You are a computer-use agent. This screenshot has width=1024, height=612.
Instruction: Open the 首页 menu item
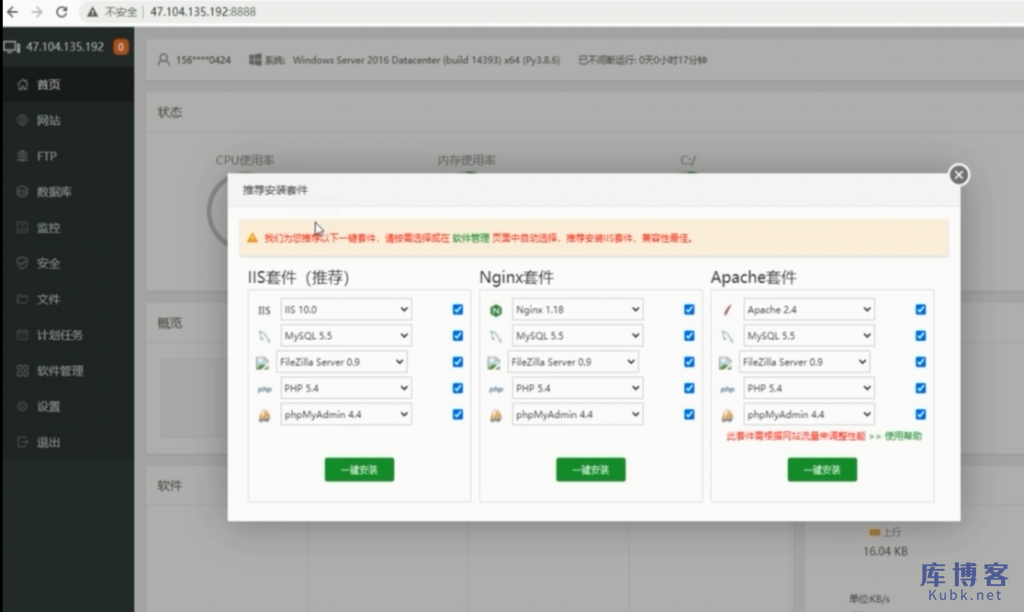pos(69,84)
